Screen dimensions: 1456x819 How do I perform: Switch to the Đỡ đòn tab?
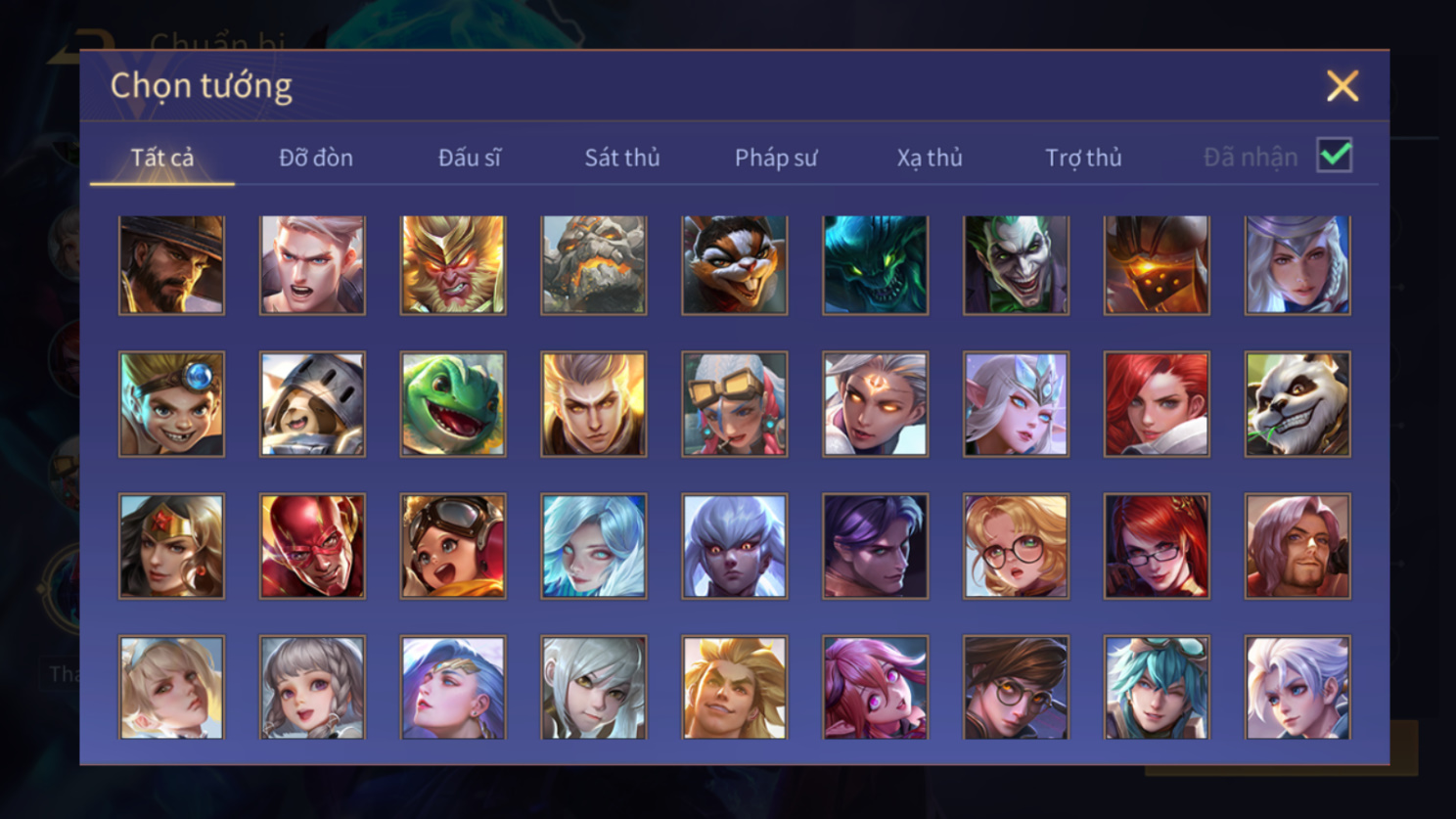point(316,158)
